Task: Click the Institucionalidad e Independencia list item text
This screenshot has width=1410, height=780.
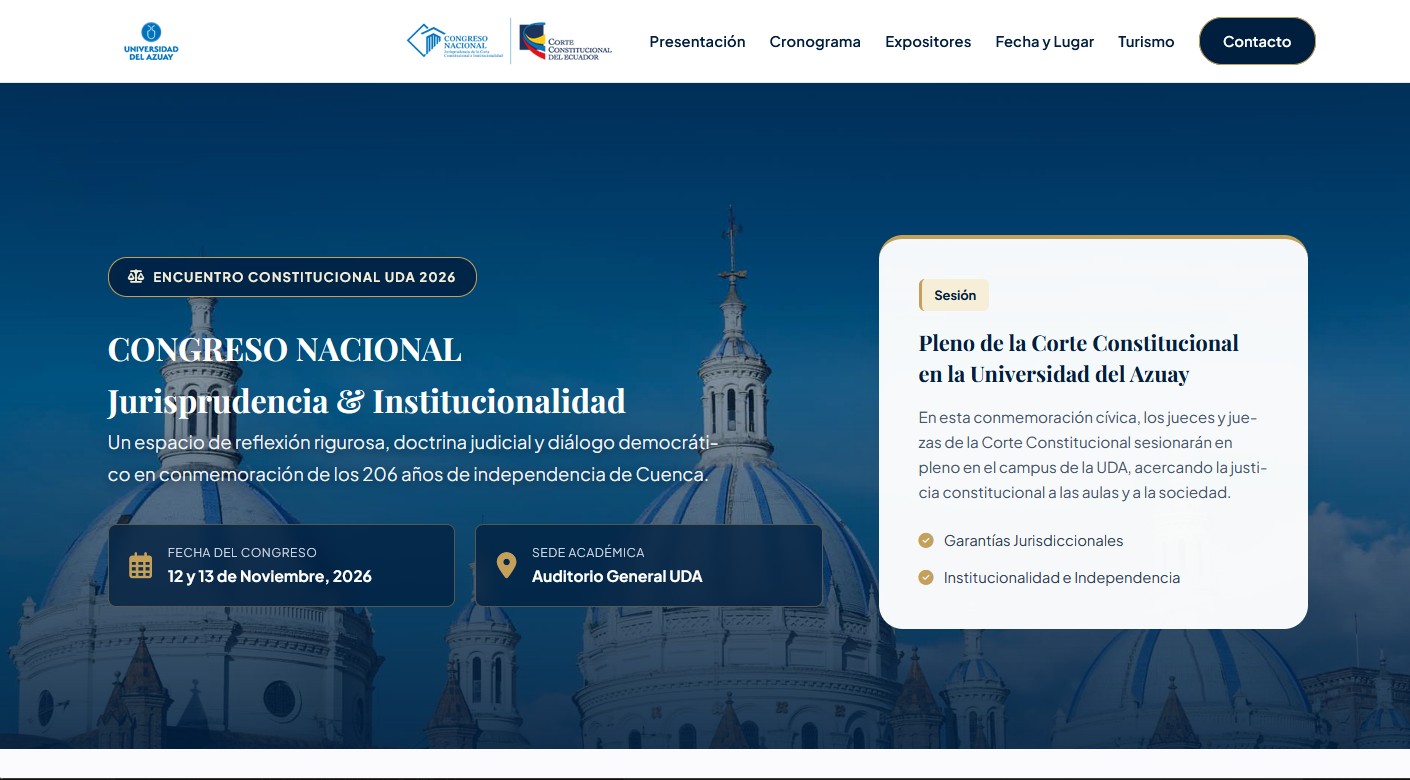Action: [1062, 577]
